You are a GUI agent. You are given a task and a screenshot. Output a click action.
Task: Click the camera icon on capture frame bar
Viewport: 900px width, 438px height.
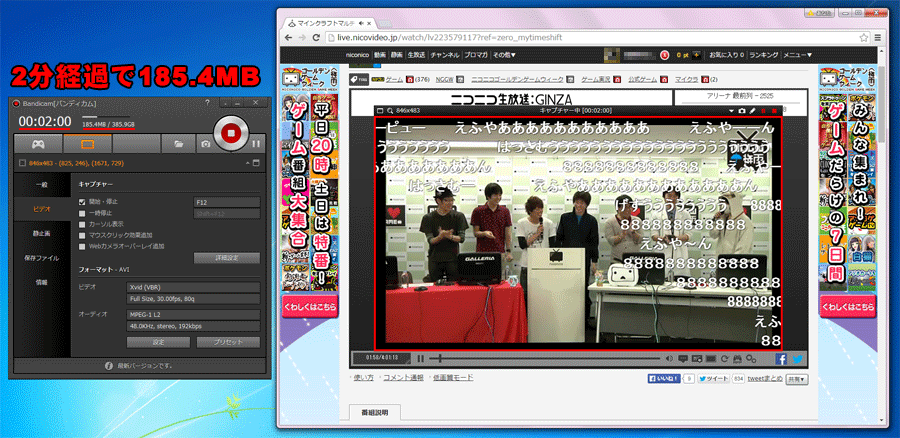742,111
